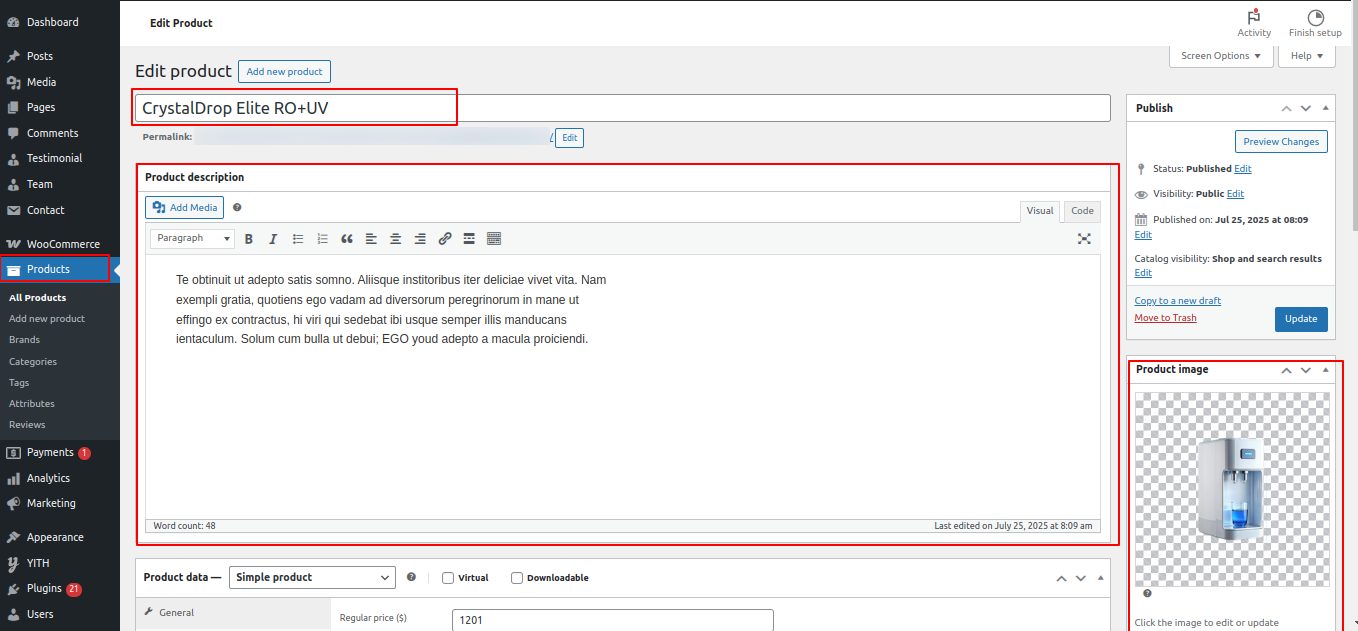Click Copy to a new draft
This screenshot has height=631, width=1358.
tap(1178, 301)
